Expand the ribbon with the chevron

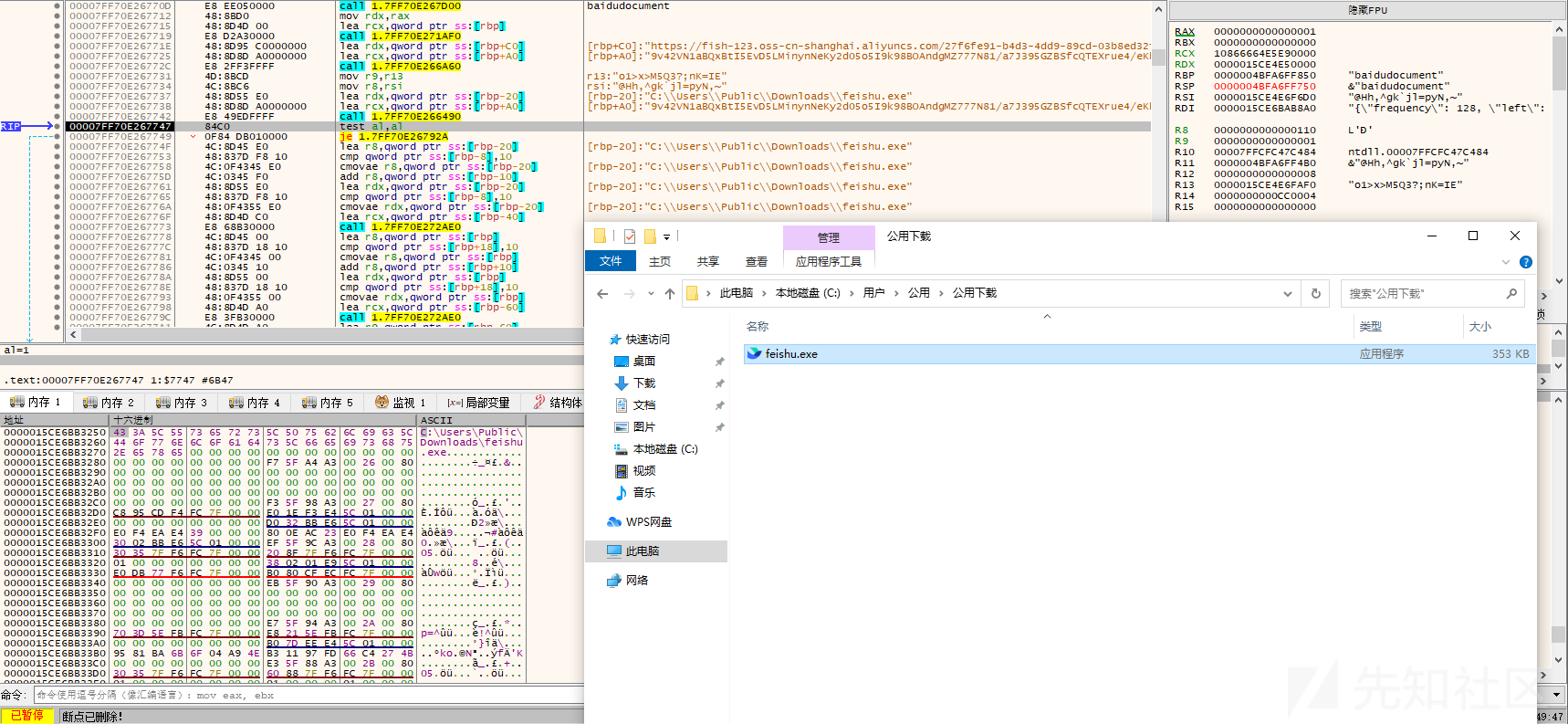point(1506,262)
